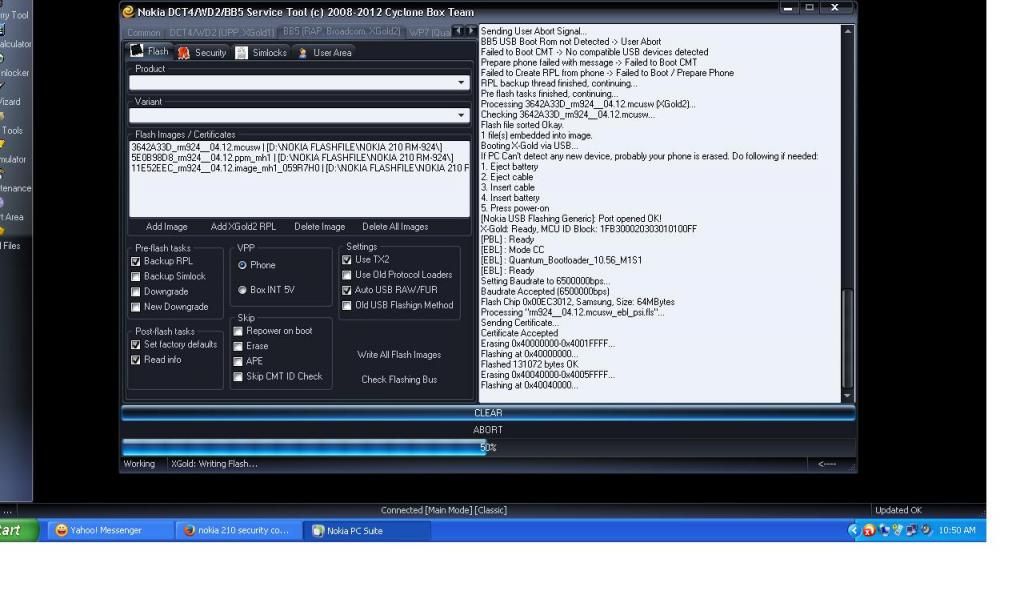Switch to the Common tab
This screenshot has height=614, width=1024.
click(x=143, y=32)
